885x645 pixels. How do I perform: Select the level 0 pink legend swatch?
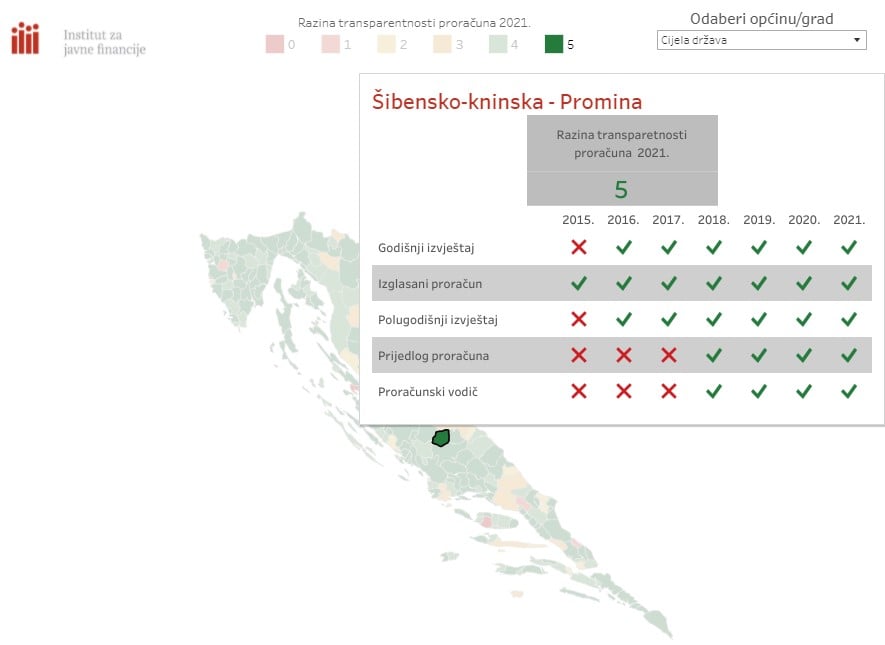tap(274, 44)
